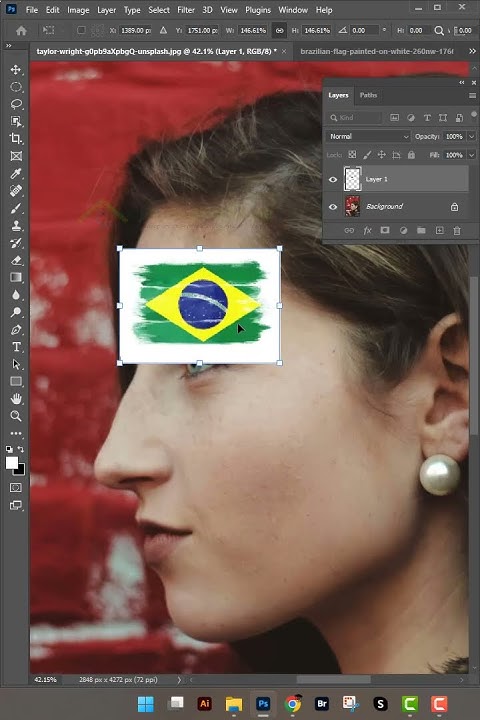This screenshot has width=480, height=720.
Task: Create a new group folder icon
Action: pos(421,231)
